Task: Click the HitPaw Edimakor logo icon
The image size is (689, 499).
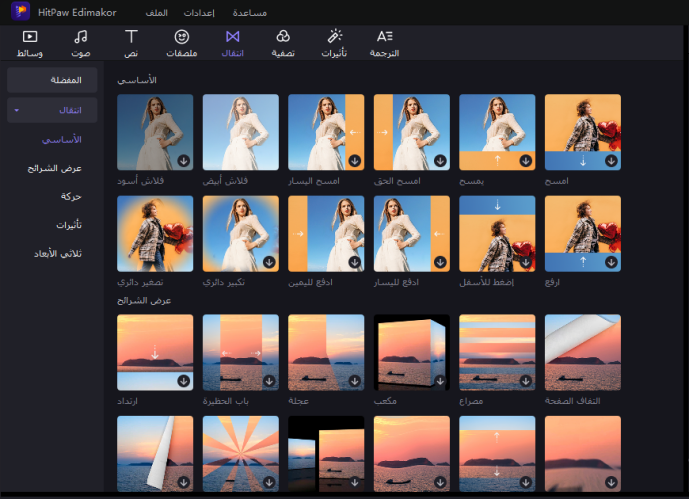Action: pos(20,11)
